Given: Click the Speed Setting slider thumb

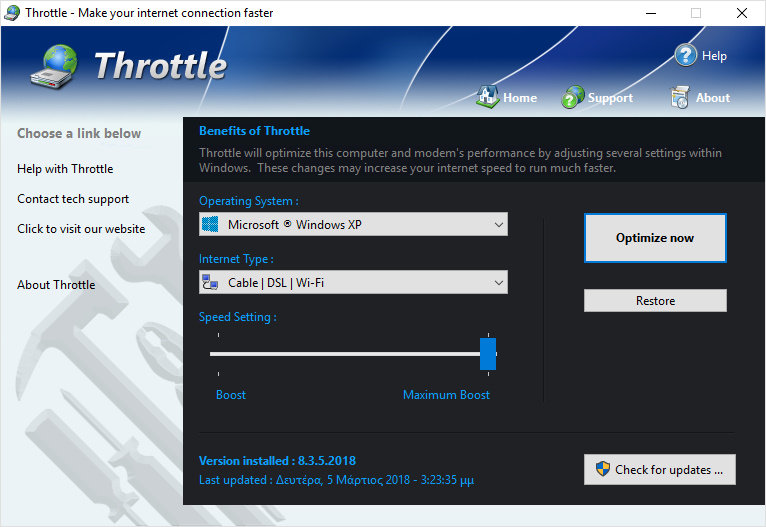Looking at the screenshot, I should (488, 354).
